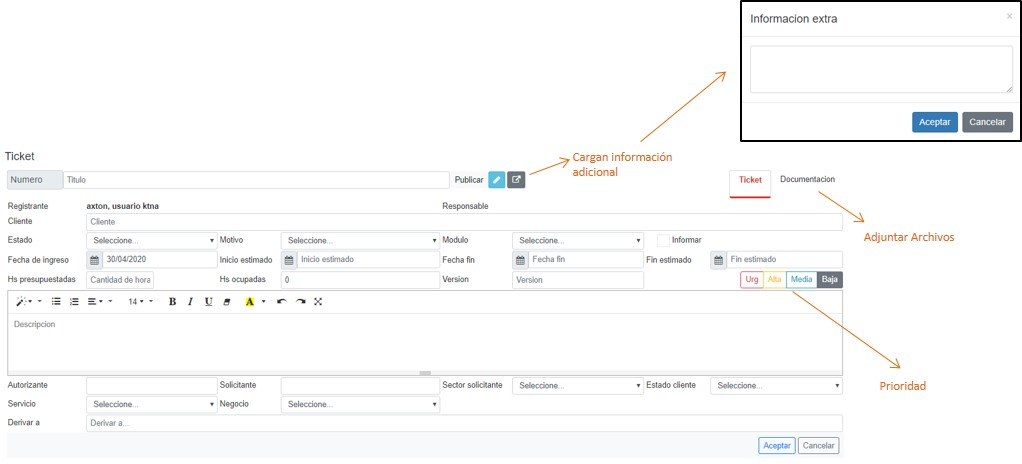The height and width of the screenshot is (464, 1022).
Task: Open extra info with external-link icon
Action: 516,180
